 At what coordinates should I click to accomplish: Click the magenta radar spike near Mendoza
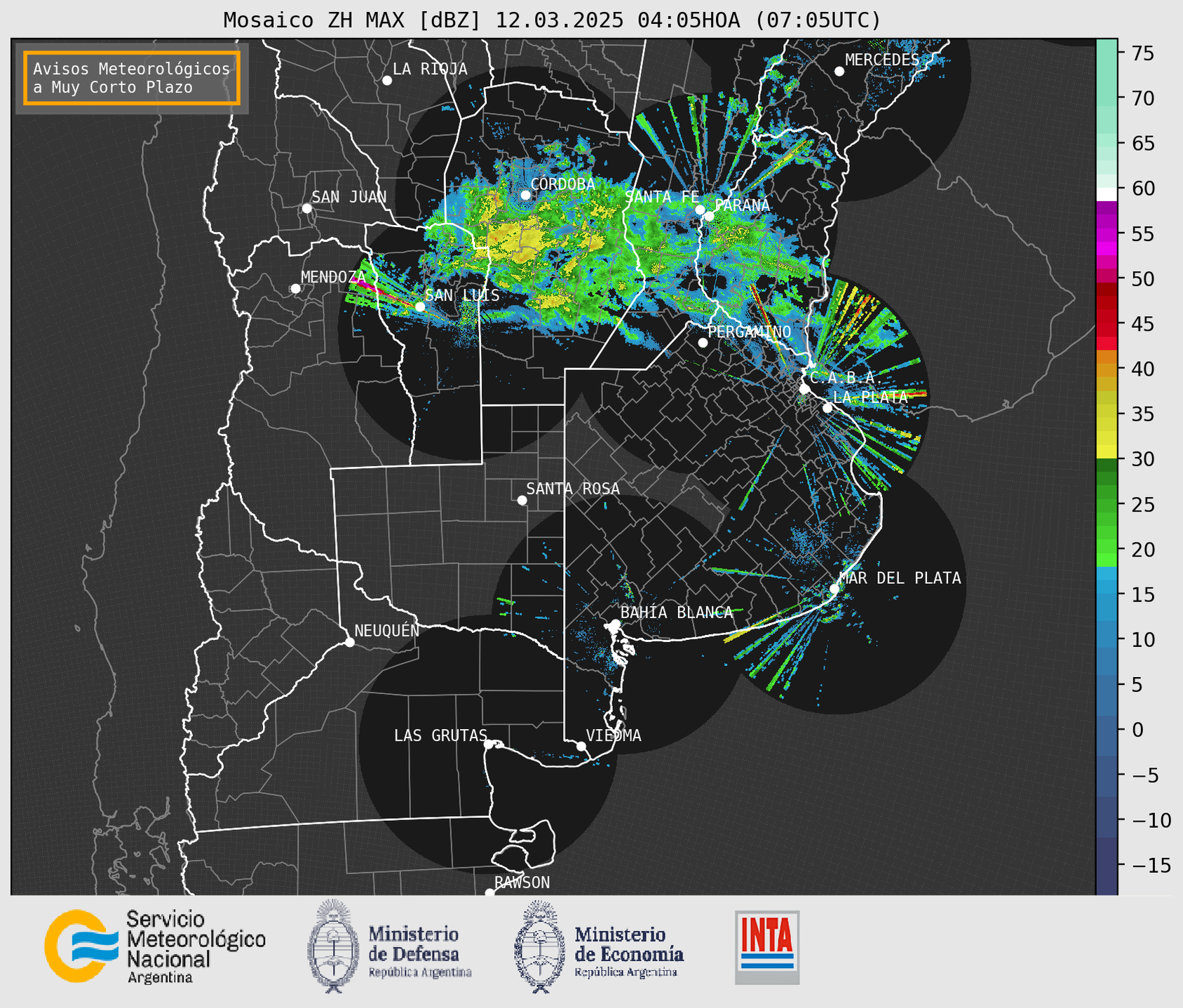point(365,285)
